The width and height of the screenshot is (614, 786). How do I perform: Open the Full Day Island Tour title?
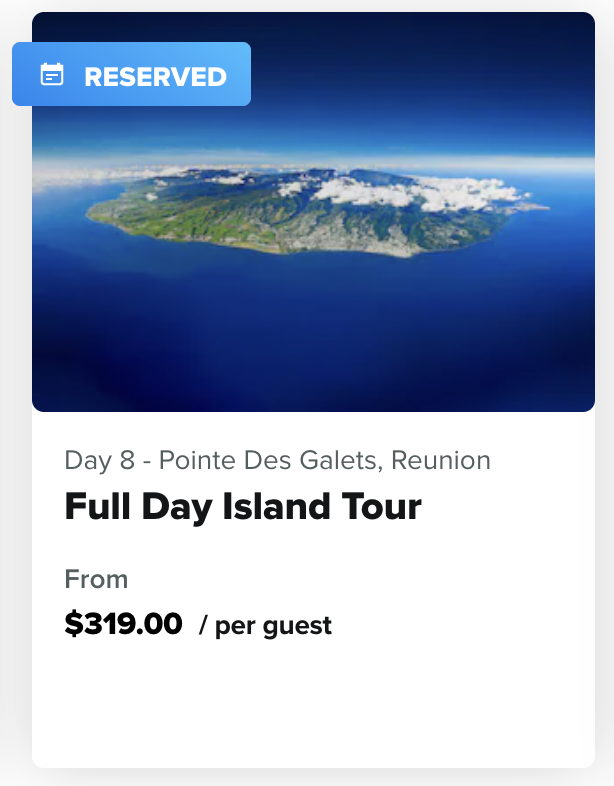(243, 507)
